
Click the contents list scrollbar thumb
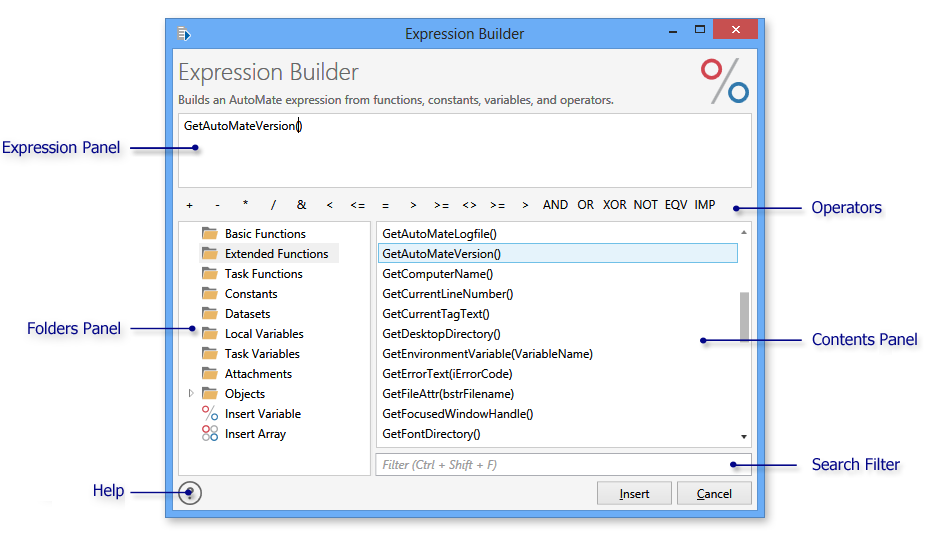click(x=744, y=316)
